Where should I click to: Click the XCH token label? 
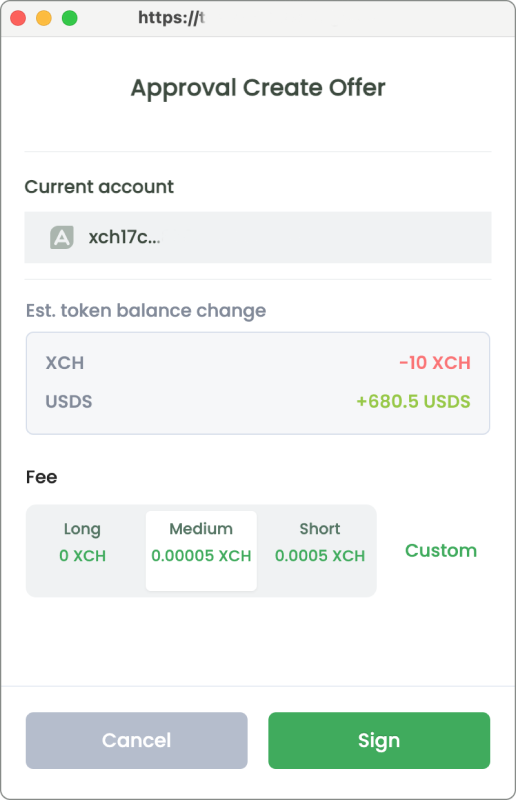coord(65,363)
